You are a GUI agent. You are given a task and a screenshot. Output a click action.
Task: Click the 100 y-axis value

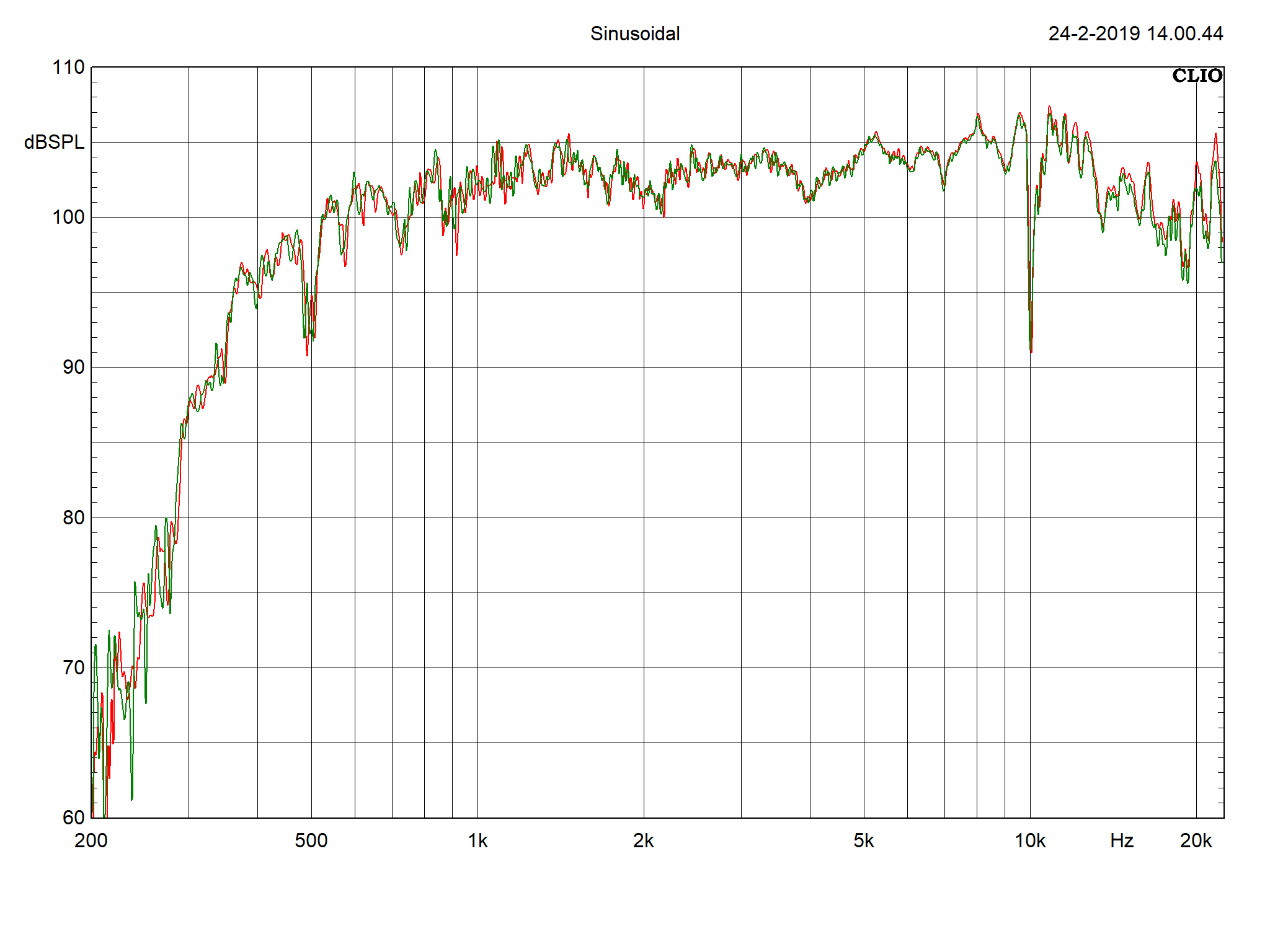[68, 217]
